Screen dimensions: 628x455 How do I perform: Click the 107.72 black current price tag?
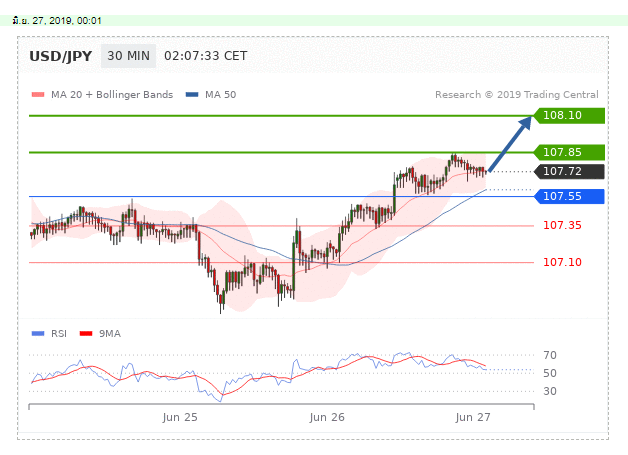[x=570, y=171]
